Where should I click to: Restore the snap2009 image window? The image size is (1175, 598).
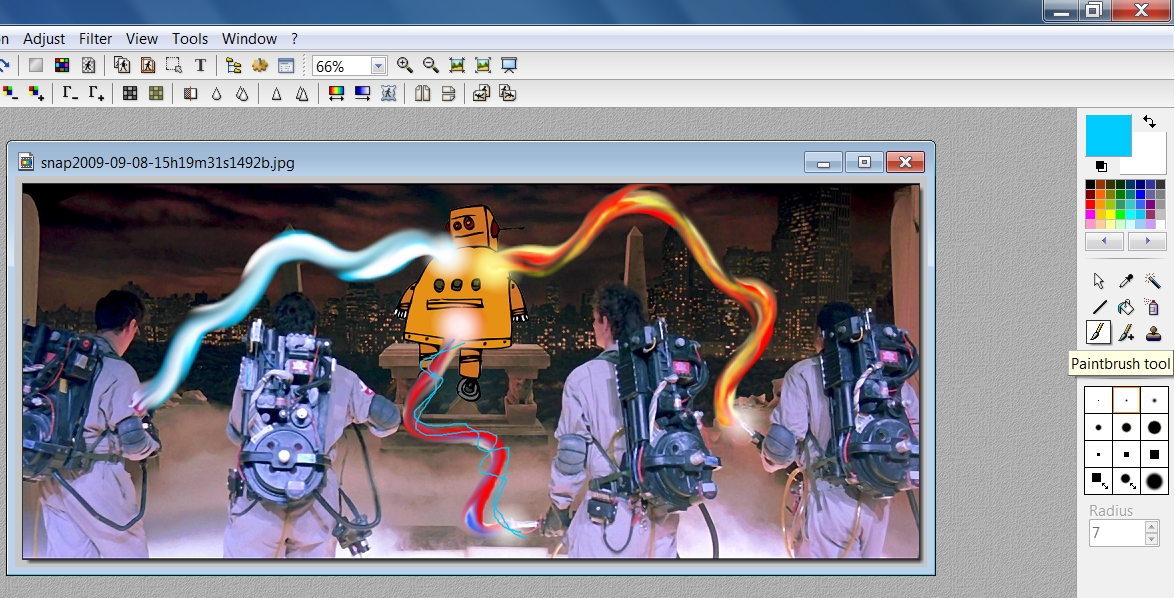pos(863,162)
